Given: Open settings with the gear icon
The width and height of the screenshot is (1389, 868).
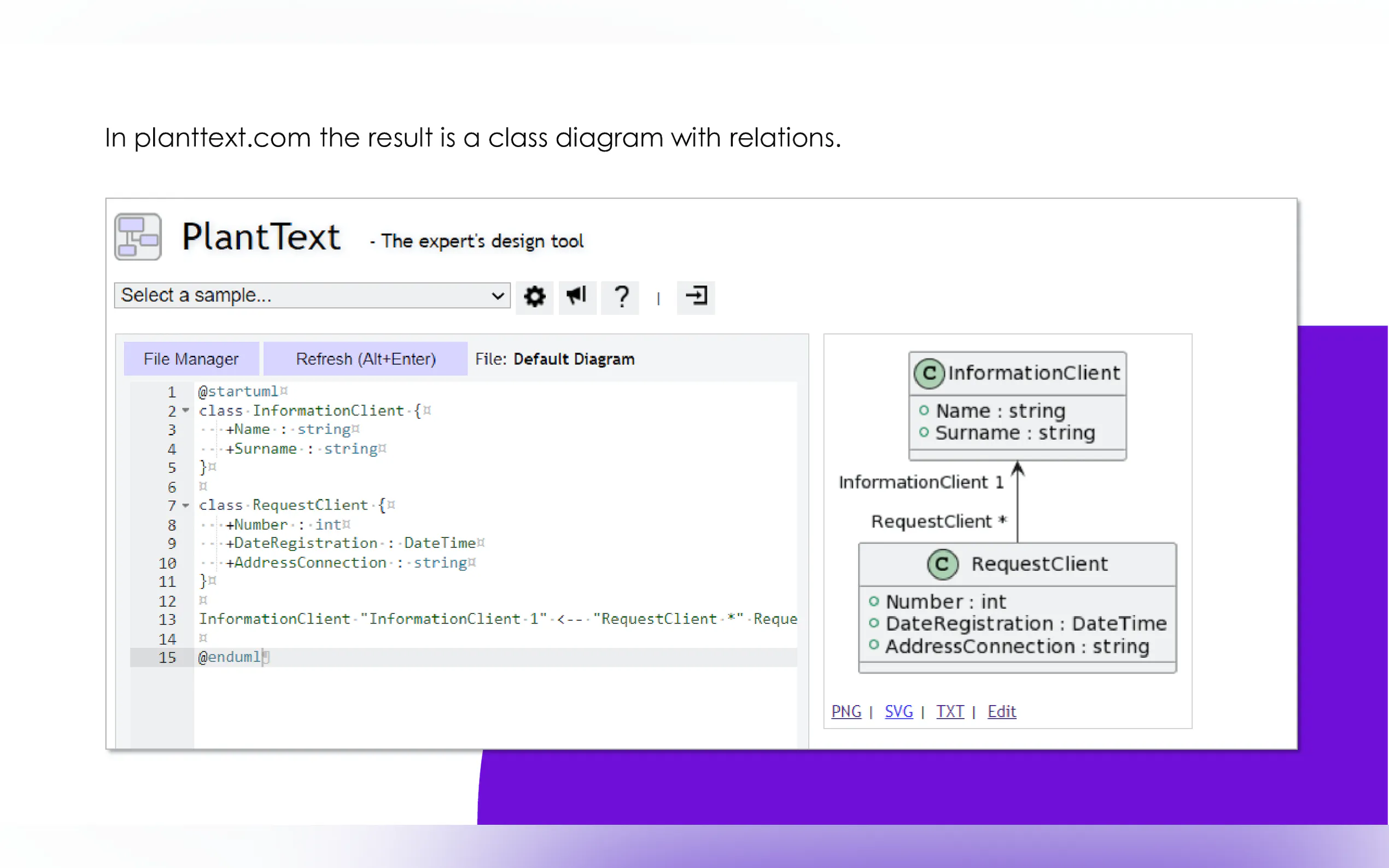Looking at the screenshot, I should coord(534,297).
